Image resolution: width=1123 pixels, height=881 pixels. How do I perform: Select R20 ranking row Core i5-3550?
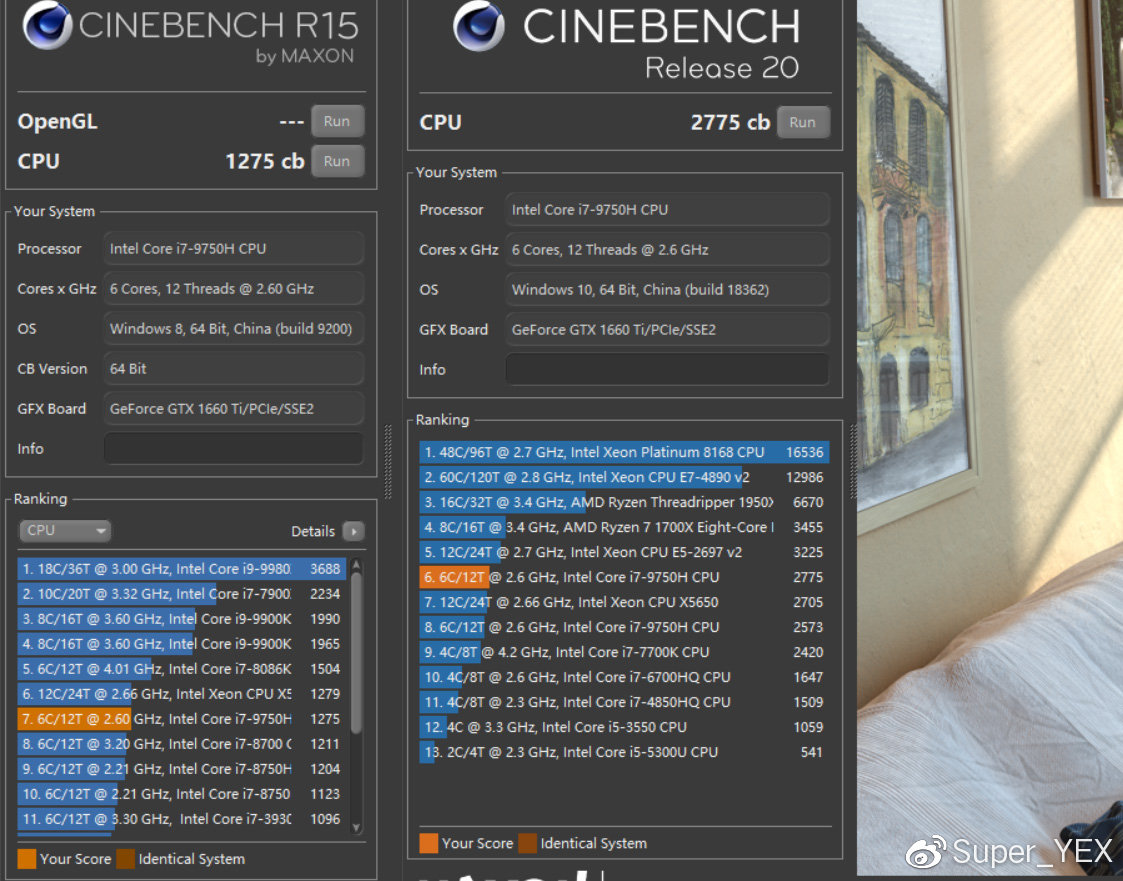coord(624,728)
